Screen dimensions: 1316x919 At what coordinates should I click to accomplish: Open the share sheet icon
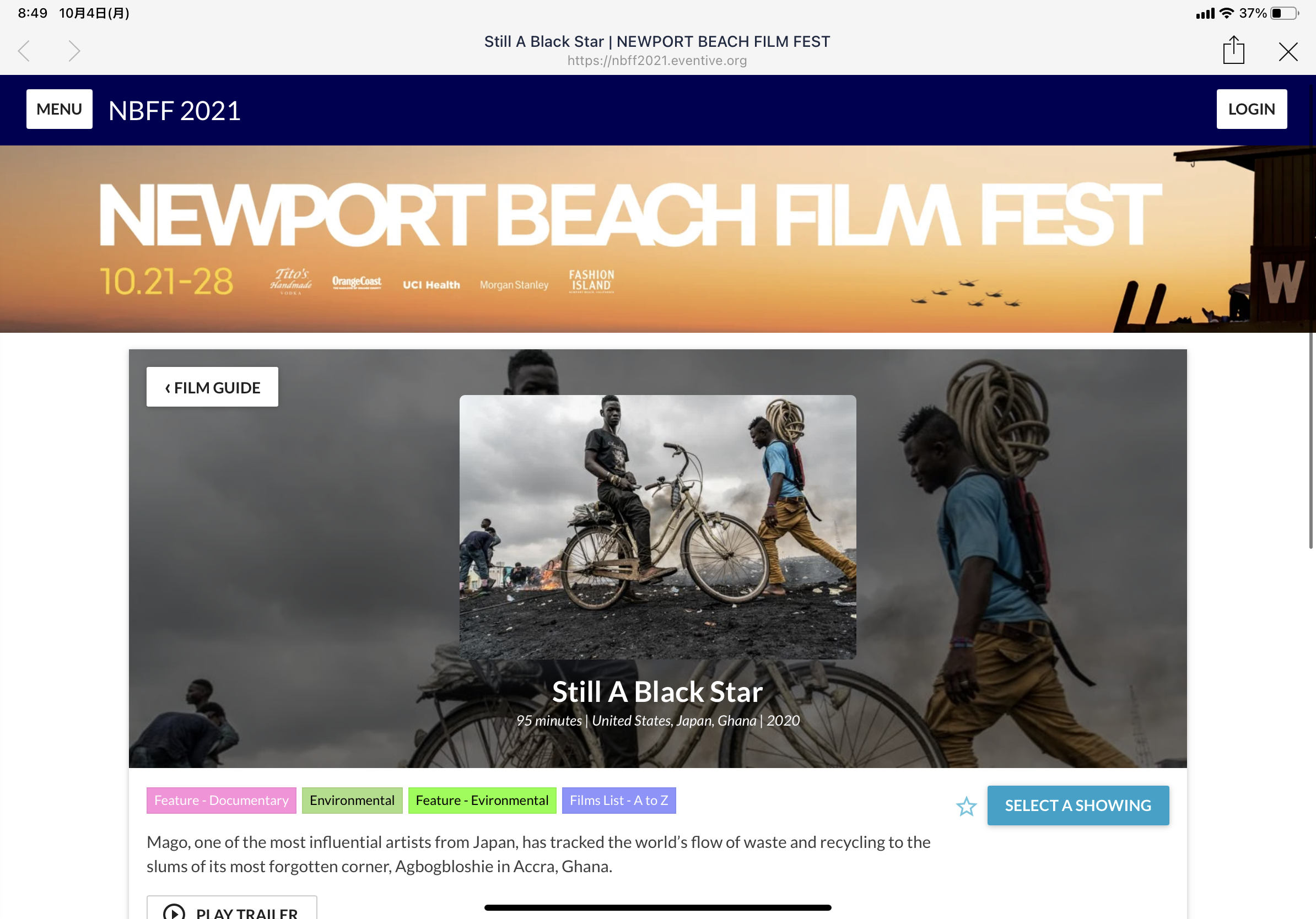[1233, 50]
